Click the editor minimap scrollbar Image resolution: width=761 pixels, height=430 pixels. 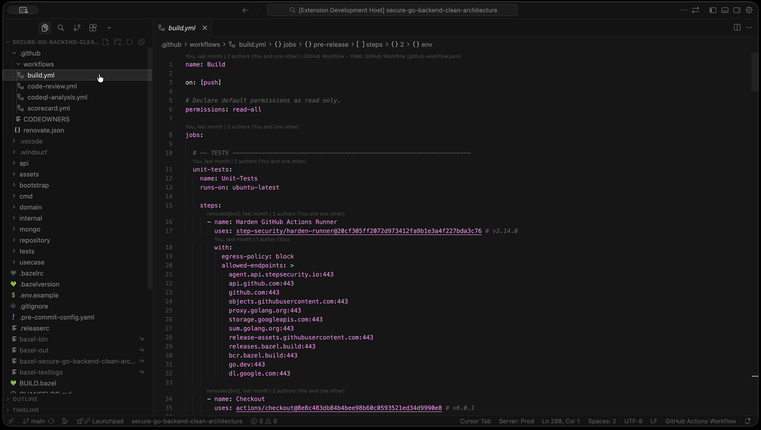pyautogui.click(x=755, y=72)
